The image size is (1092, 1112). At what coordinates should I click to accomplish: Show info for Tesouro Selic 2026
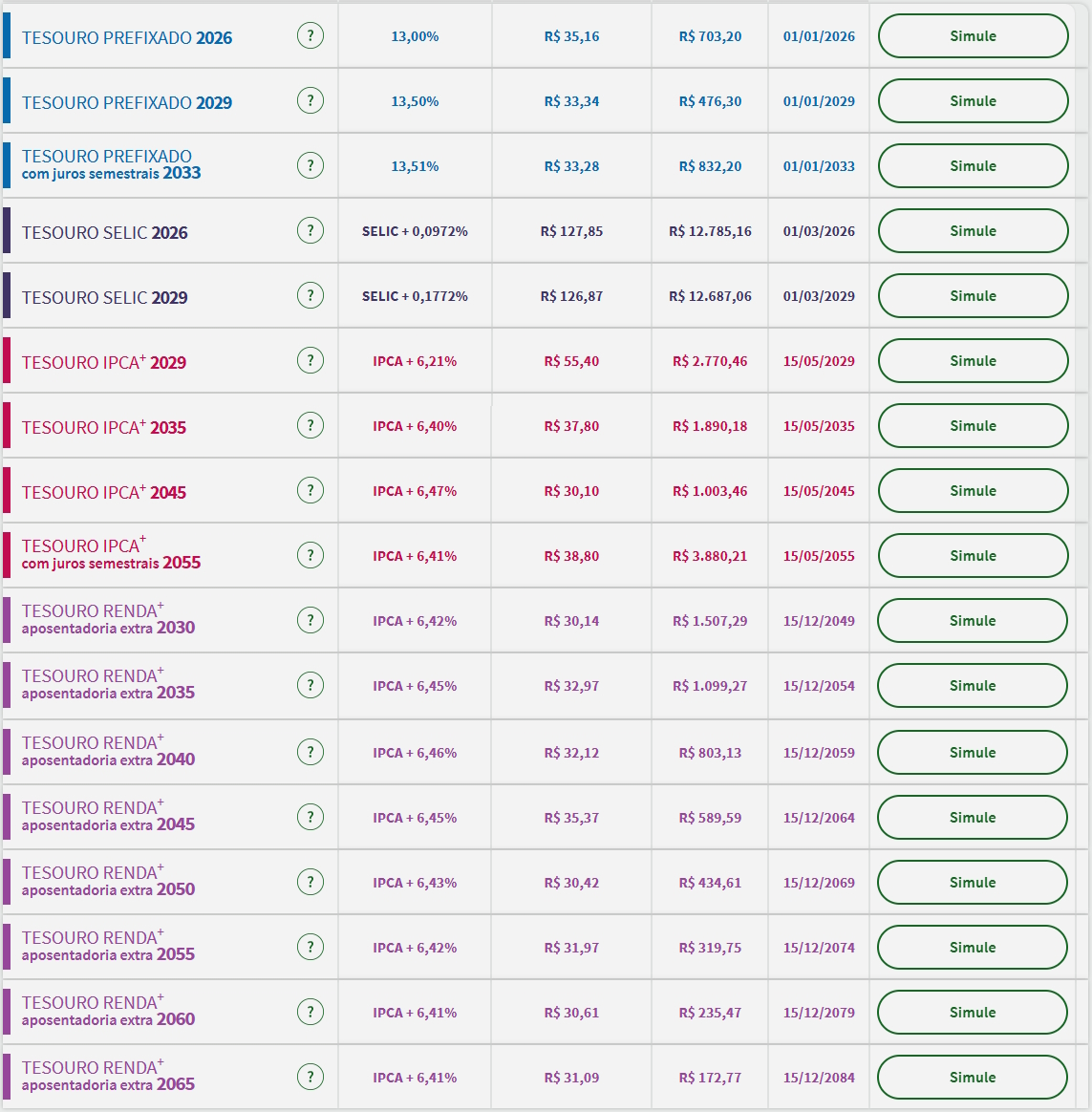[310, 231]
